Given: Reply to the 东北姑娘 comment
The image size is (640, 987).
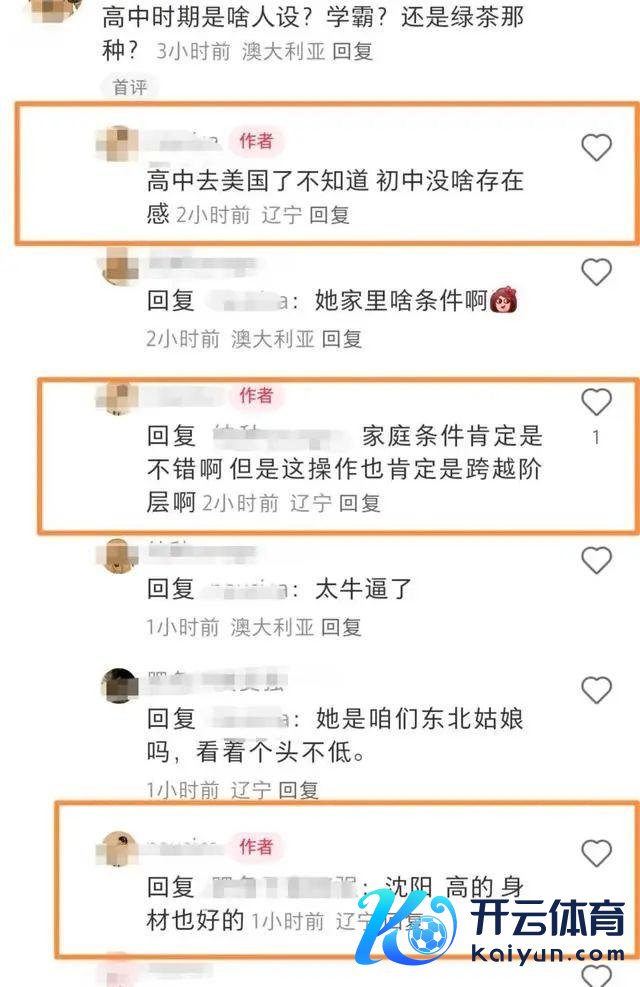Looking at the screenshot, I should (x=298, y=790).
